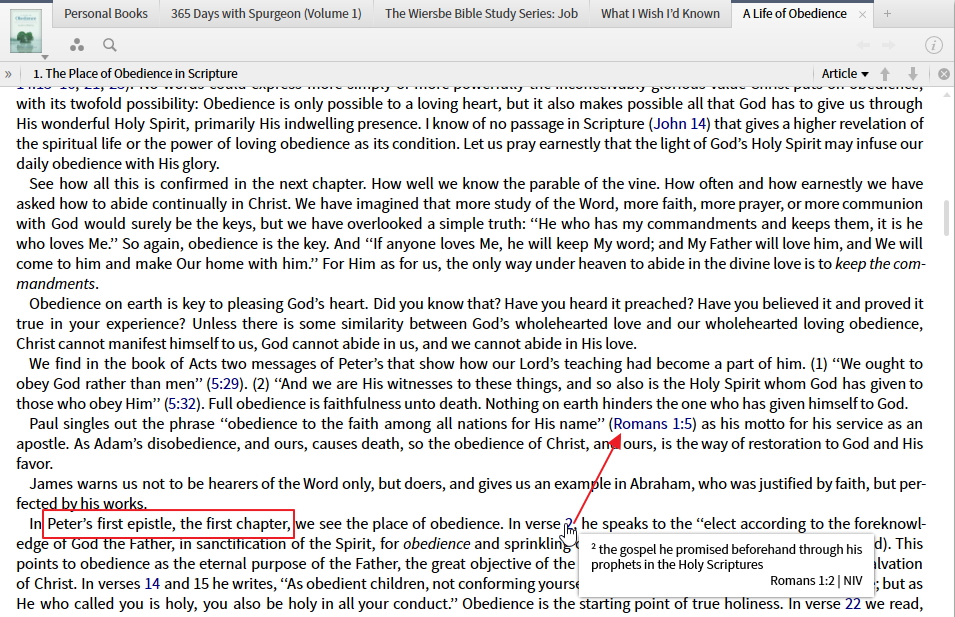
Task: Click the verse 22 reference link
Action: (x=853, y=604)
